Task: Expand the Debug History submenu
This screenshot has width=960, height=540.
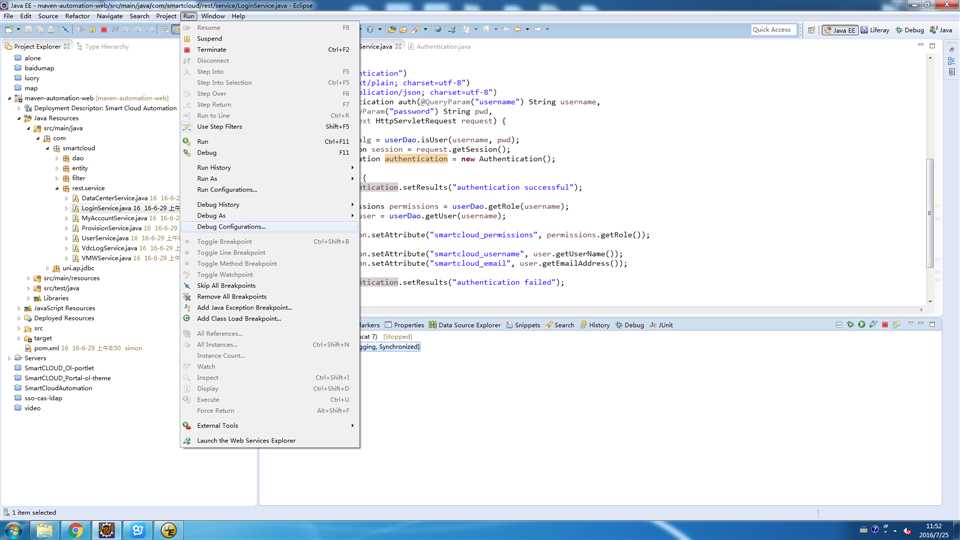Action: (x=270, y=204)
